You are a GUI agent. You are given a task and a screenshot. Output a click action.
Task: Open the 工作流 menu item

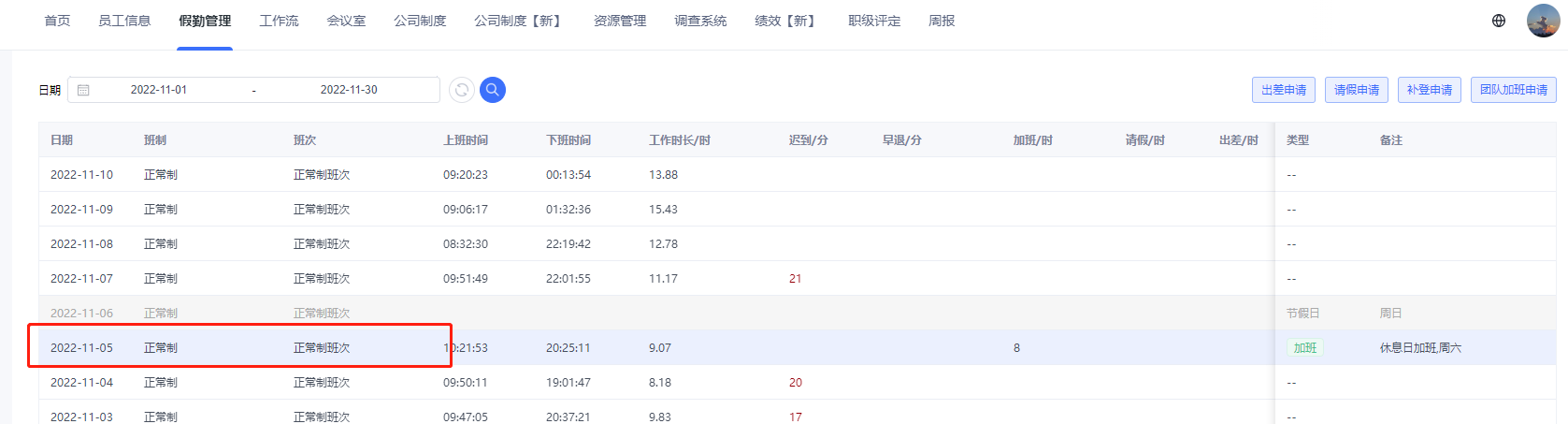[x=279, y=21]
